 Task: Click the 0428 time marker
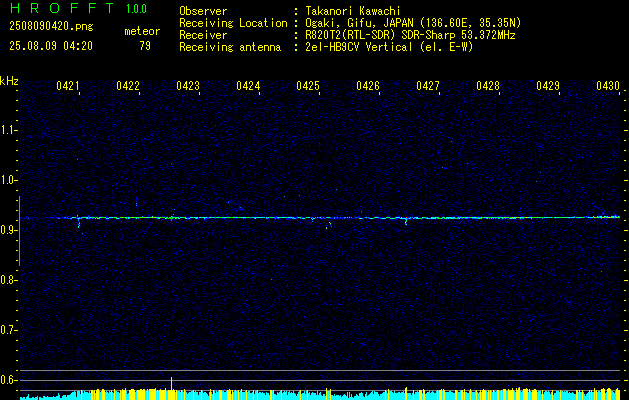tap(488, 85)
